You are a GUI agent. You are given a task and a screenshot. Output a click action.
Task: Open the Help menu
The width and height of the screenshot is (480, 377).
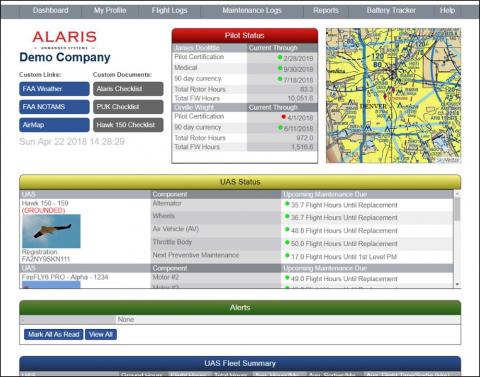447,10
